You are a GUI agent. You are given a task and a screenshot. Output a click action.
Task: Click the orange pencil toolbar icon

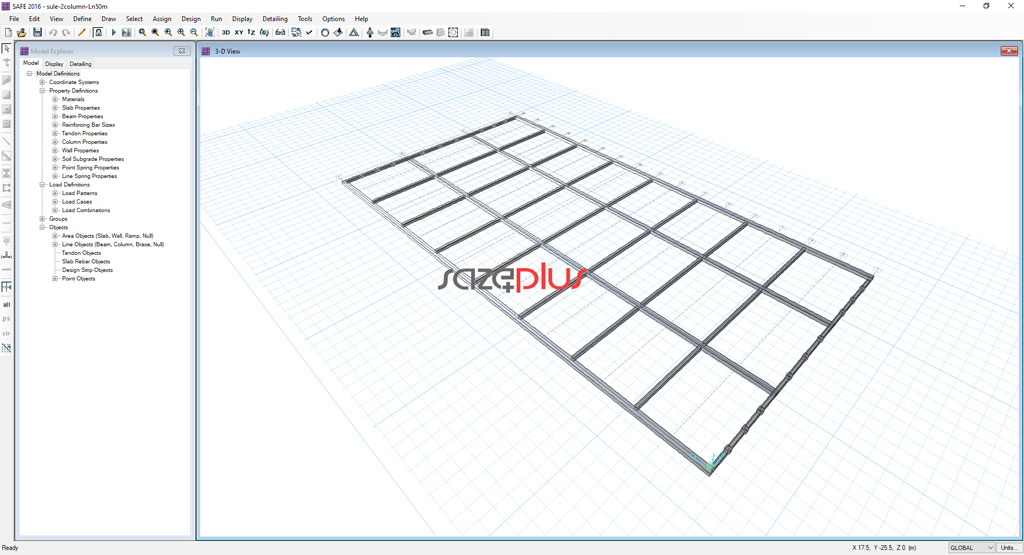point(82,32)
